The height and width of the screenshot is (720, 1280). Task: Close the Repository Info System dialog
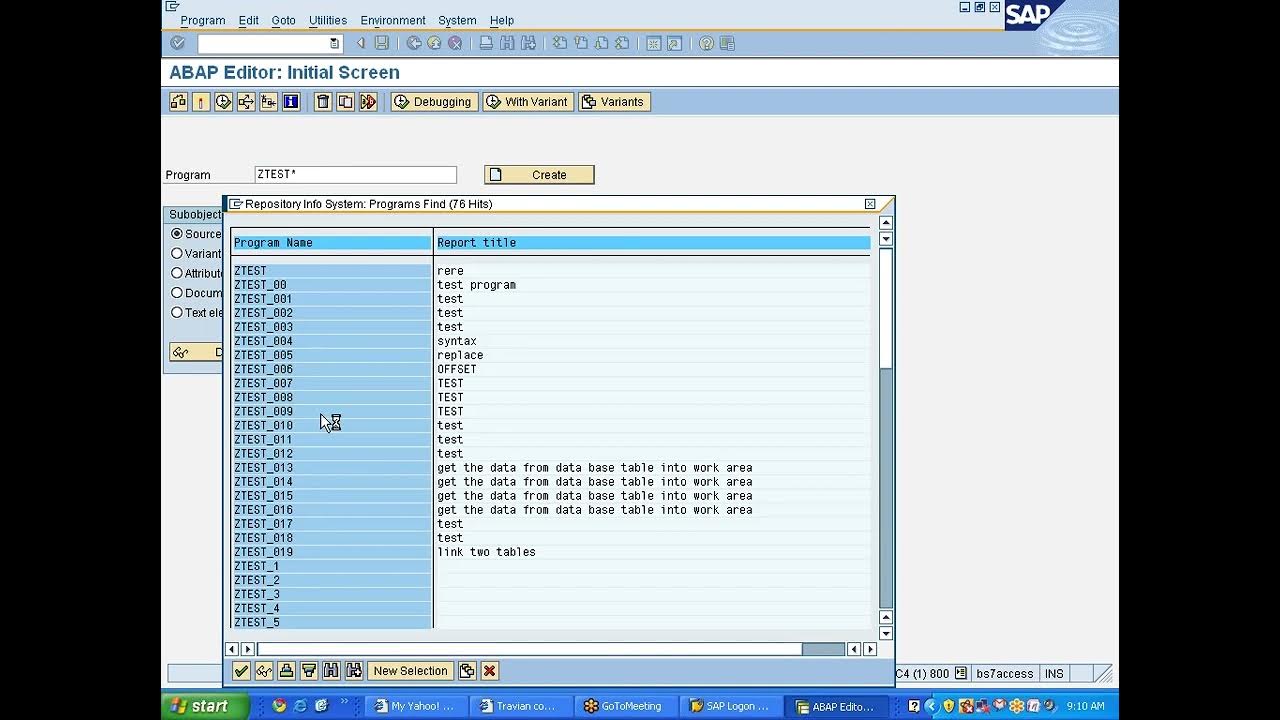[x=870, y=204]
